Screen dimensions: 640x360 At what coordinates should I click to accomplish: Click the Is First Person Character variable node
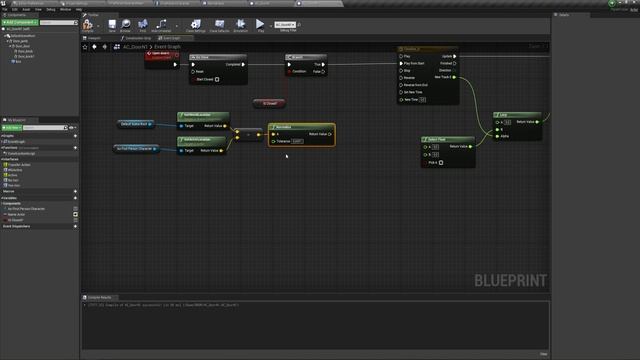136,149
